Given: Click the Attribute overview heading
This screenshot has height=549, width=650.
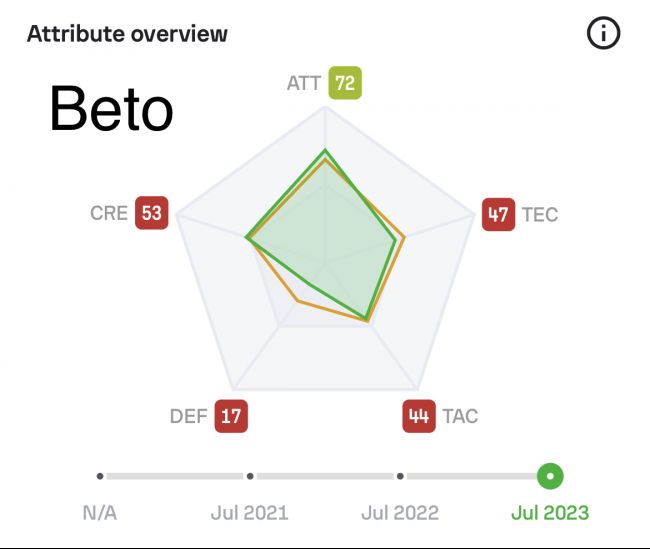Looking at the screenshot, I should [x=127, y=34].
